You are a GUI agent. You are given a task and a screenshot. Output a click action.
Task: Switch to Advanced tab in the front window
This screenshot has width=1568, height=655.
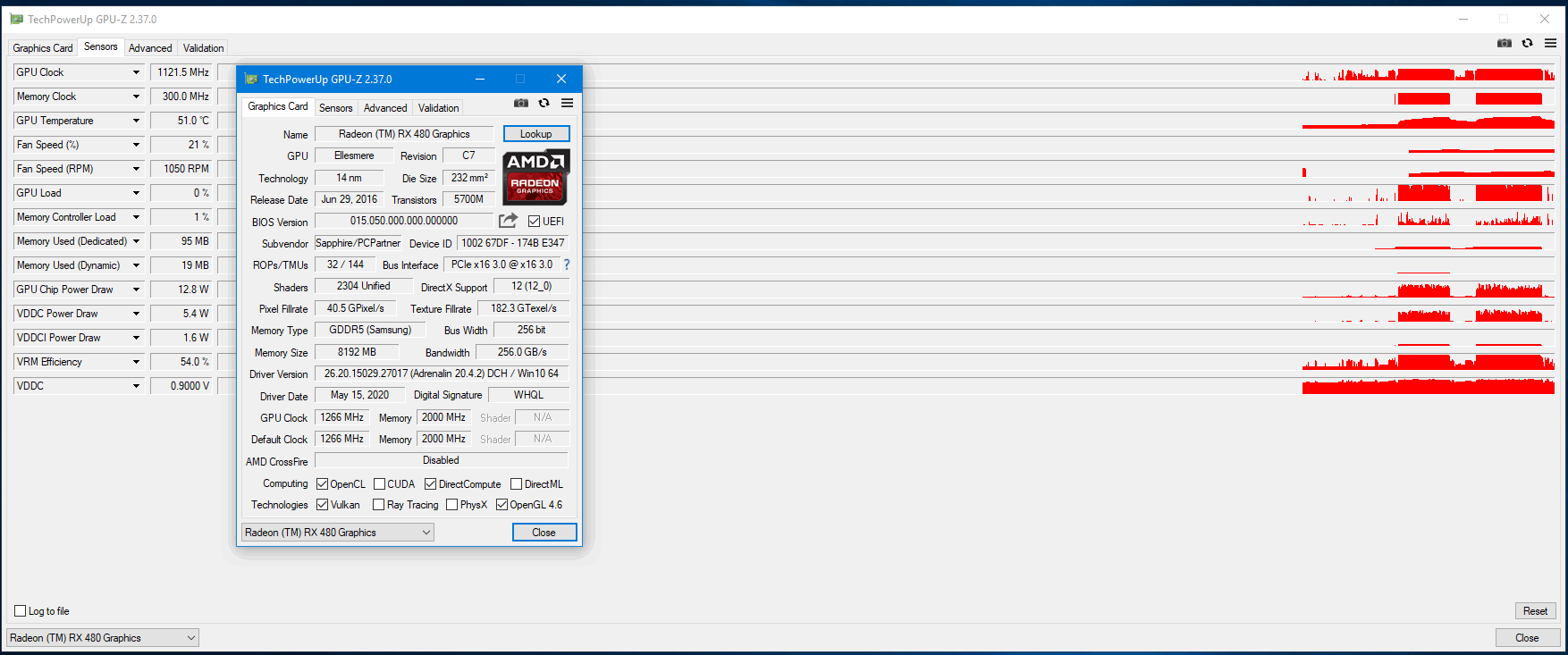coord(385,108)
